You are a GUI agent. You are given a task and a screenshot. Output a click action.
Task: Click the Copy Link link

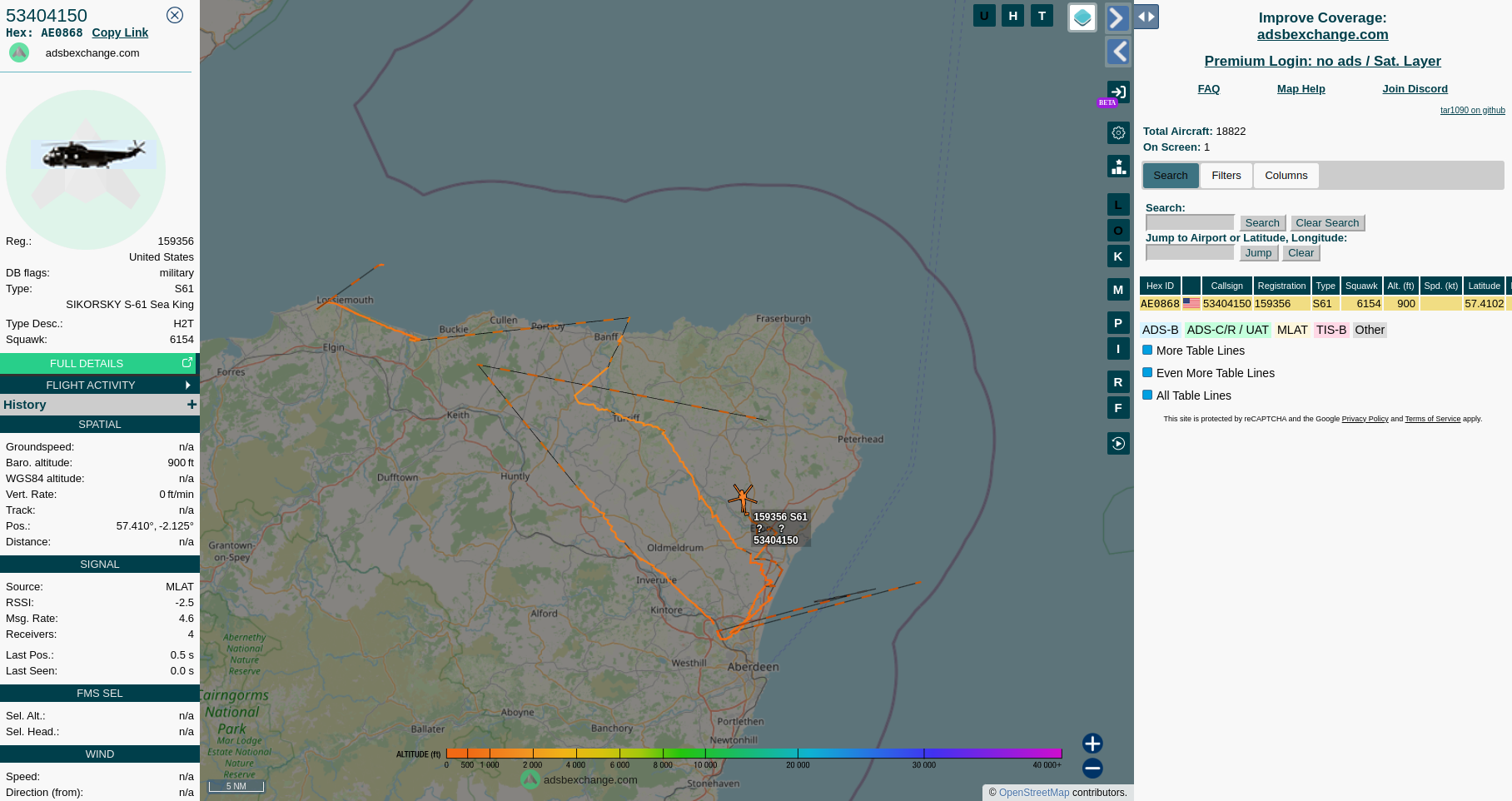[x=120, y=32]
